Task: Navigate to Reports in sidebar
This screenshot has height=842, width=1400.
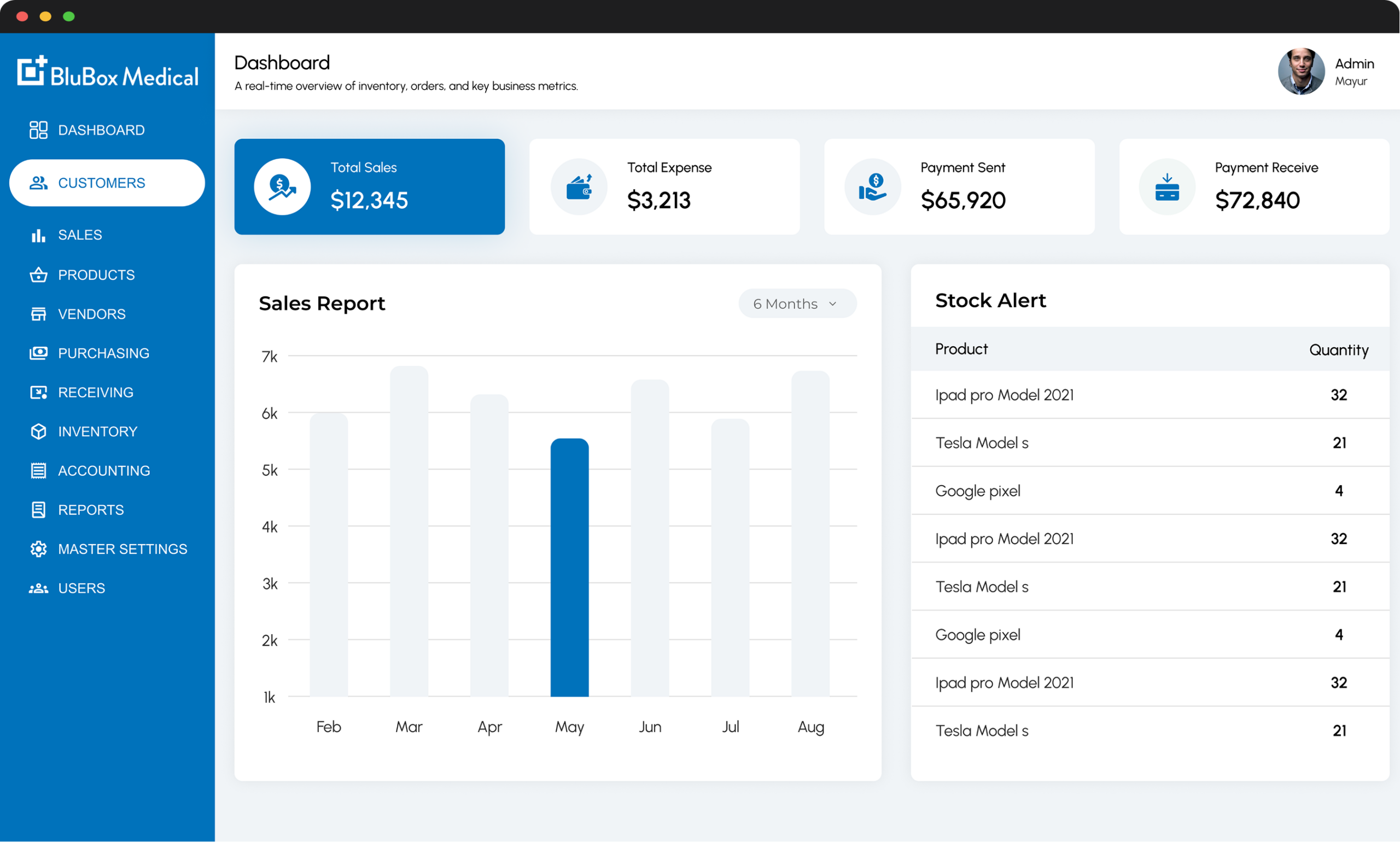Action: pos(91,510)
